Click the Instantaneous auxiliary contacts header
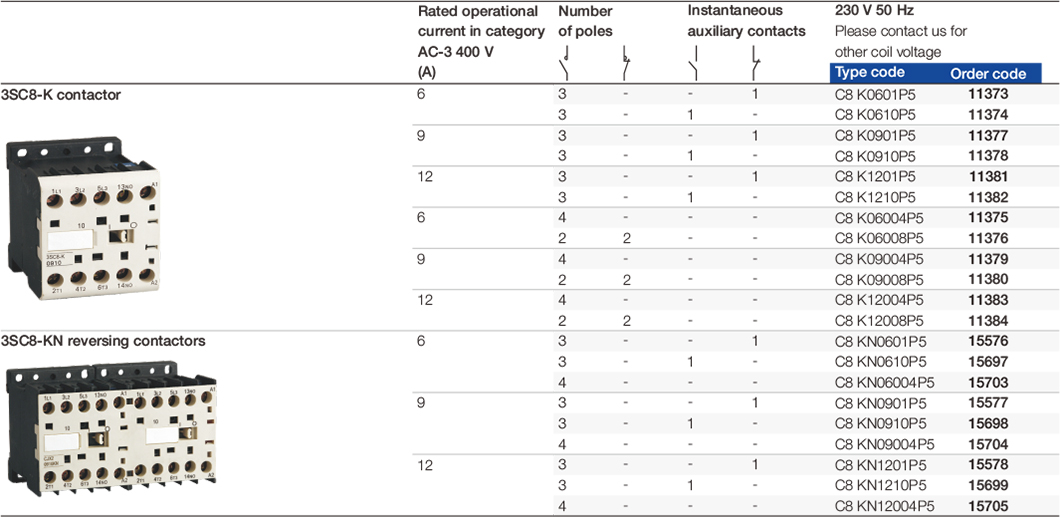The height and width of the screenshot is (517, 1060). coord(746,22)
